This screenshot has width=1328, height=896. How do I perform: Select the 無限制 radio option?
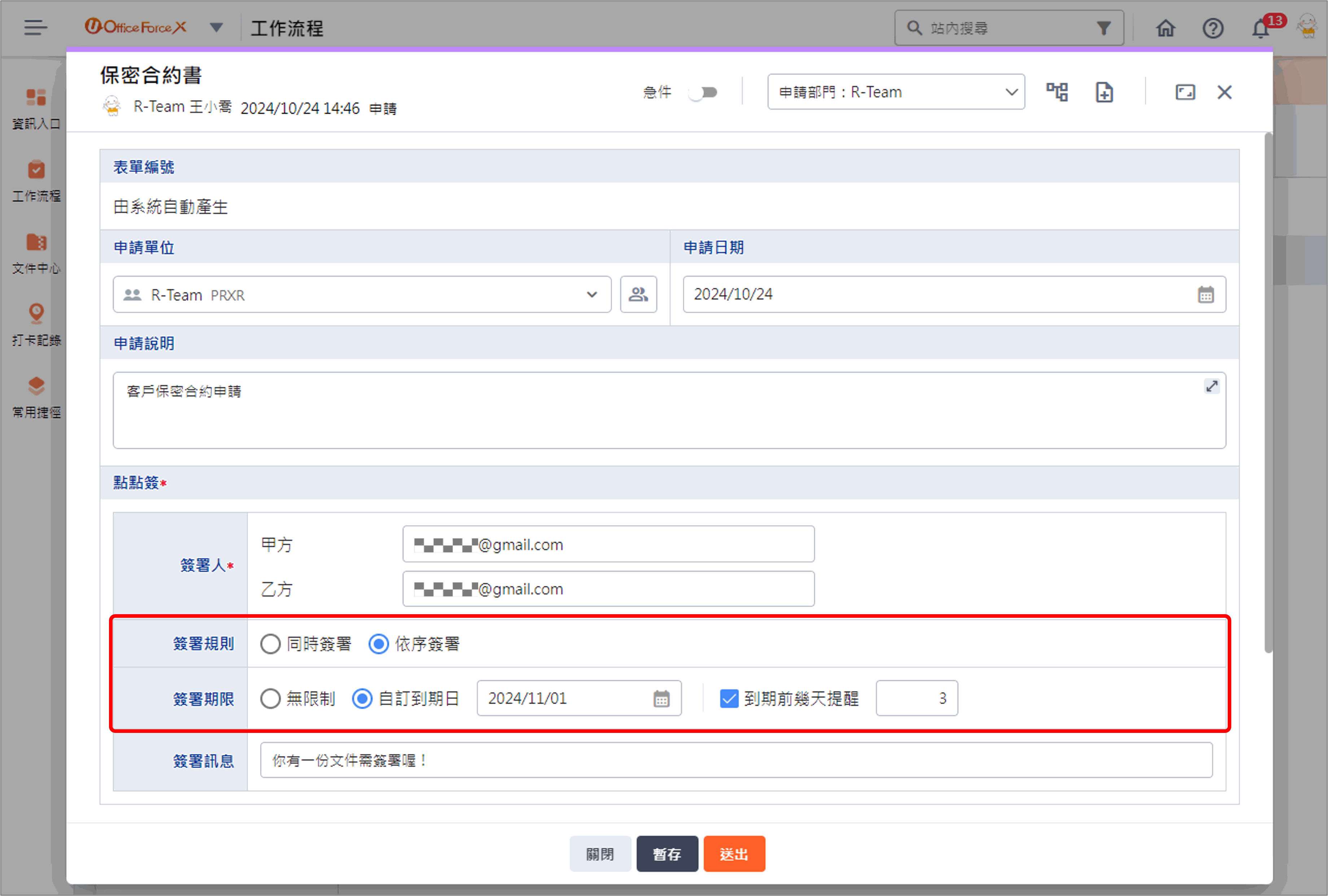270,698
